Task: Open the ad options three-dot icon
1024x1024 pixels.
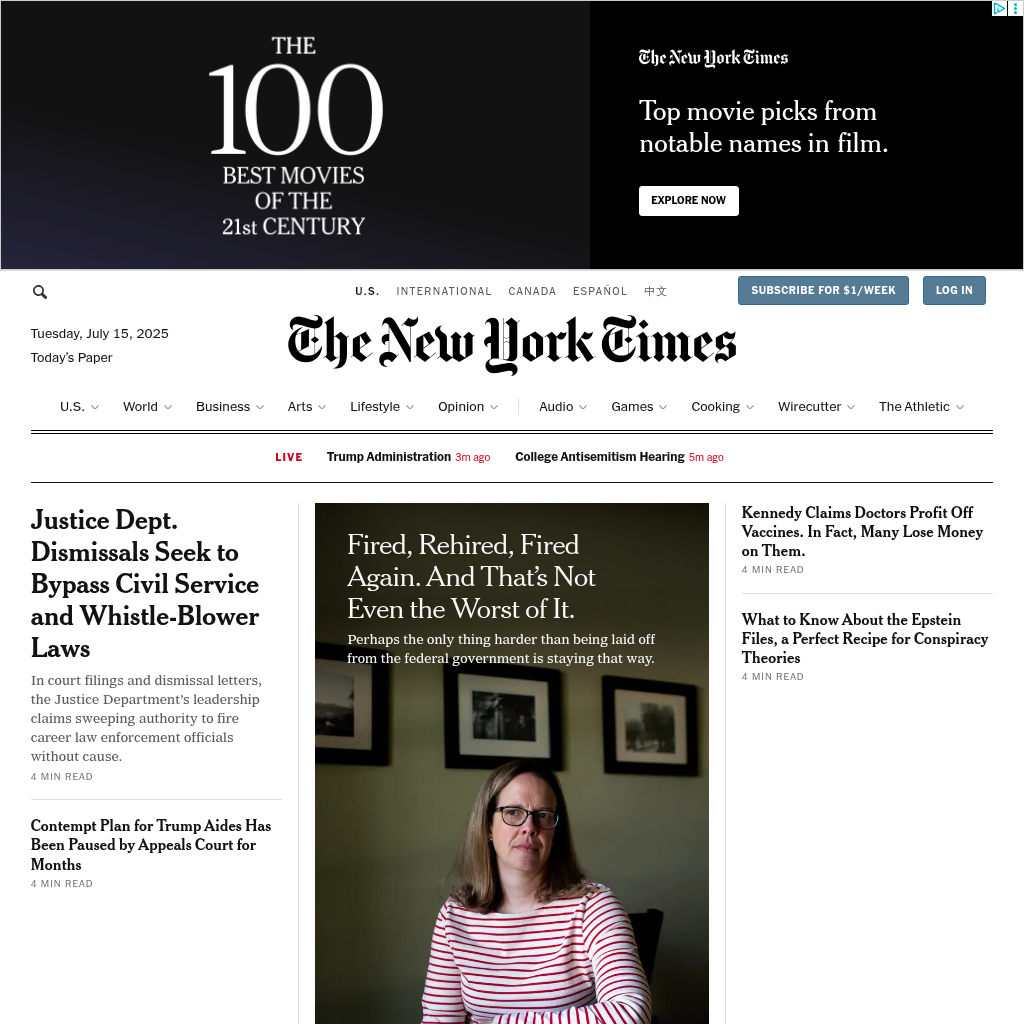Action: pos(1015,8)
